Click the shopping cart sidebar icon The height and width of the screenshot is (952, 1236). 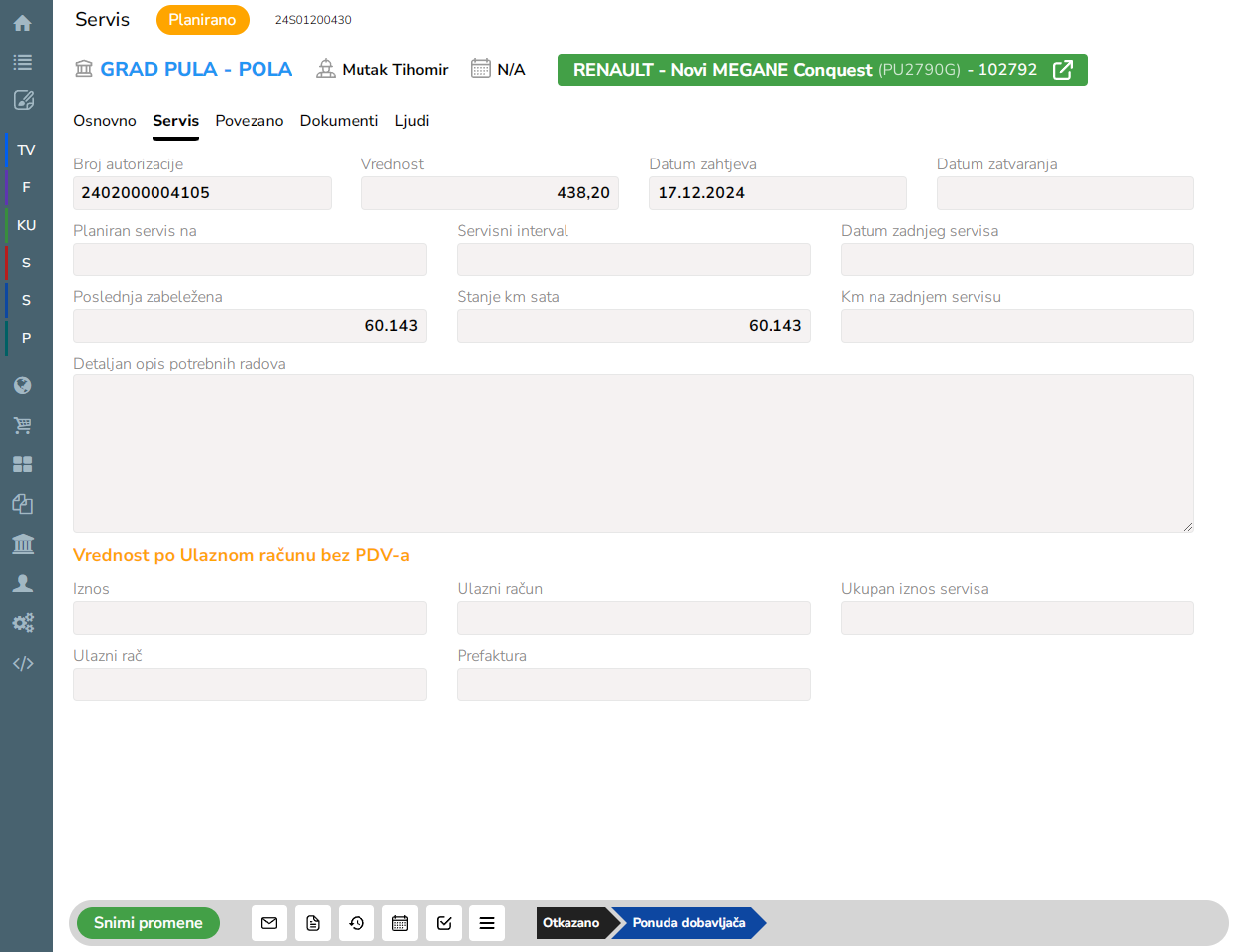click(23, 425)
